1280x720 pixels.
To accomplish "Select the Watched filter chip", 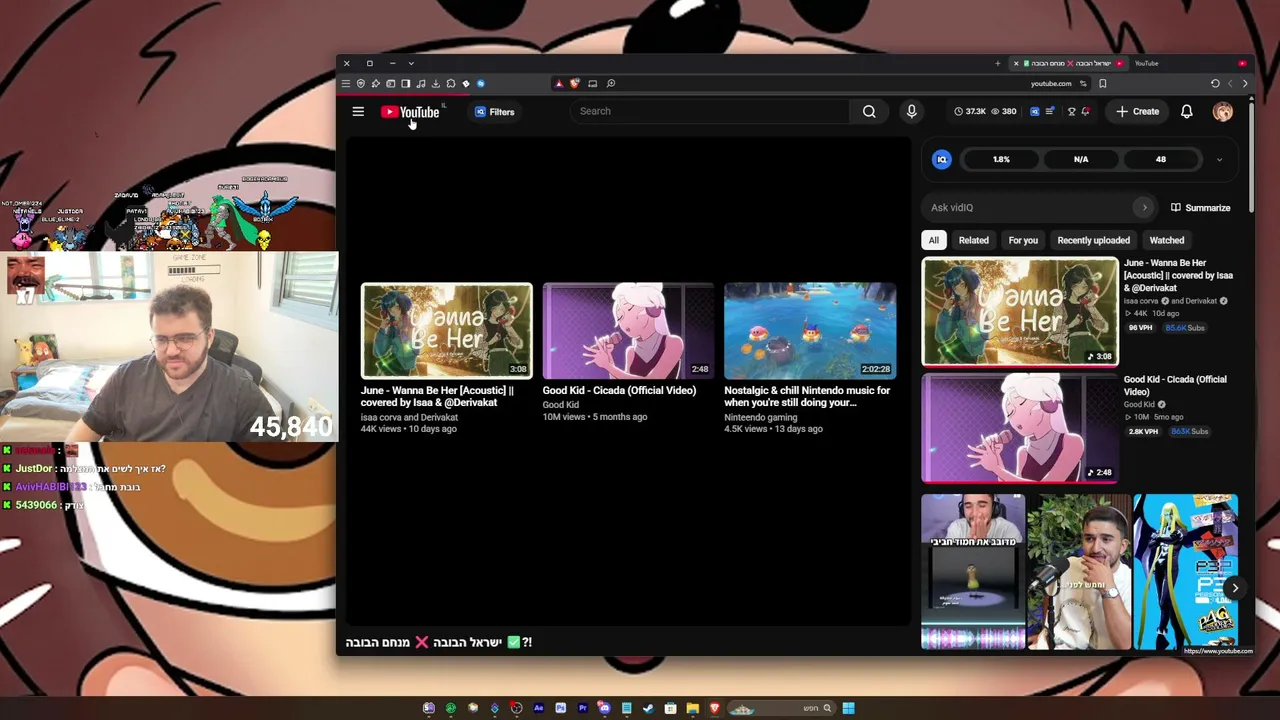I will point(1166,240).
